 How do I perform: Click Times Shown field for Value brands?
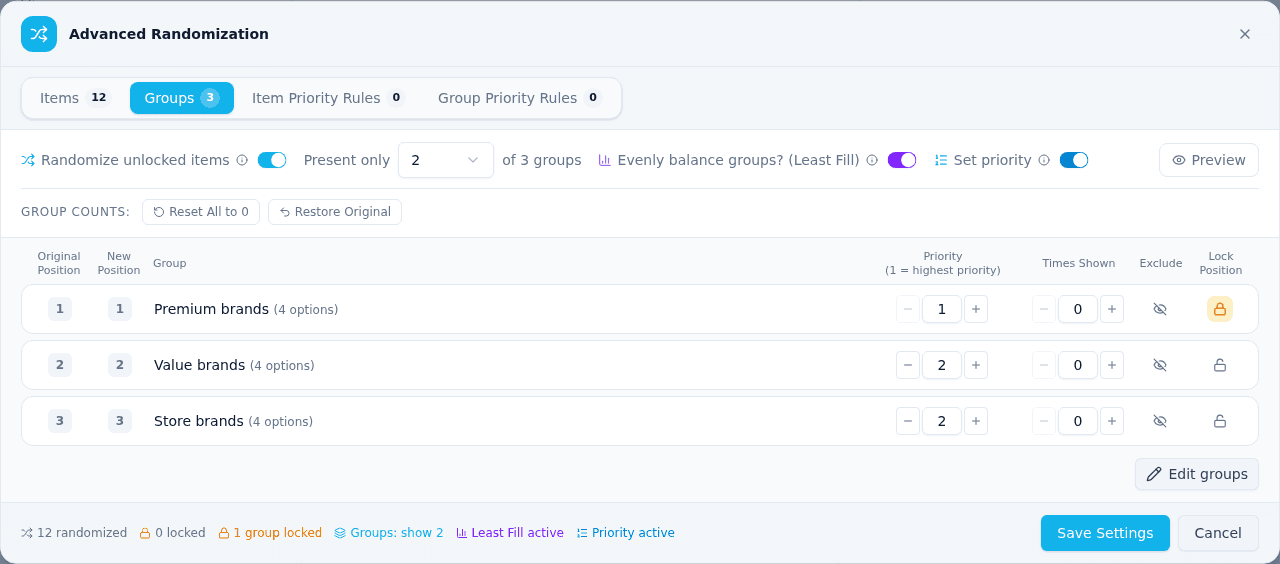click(x=1078, y=365)
